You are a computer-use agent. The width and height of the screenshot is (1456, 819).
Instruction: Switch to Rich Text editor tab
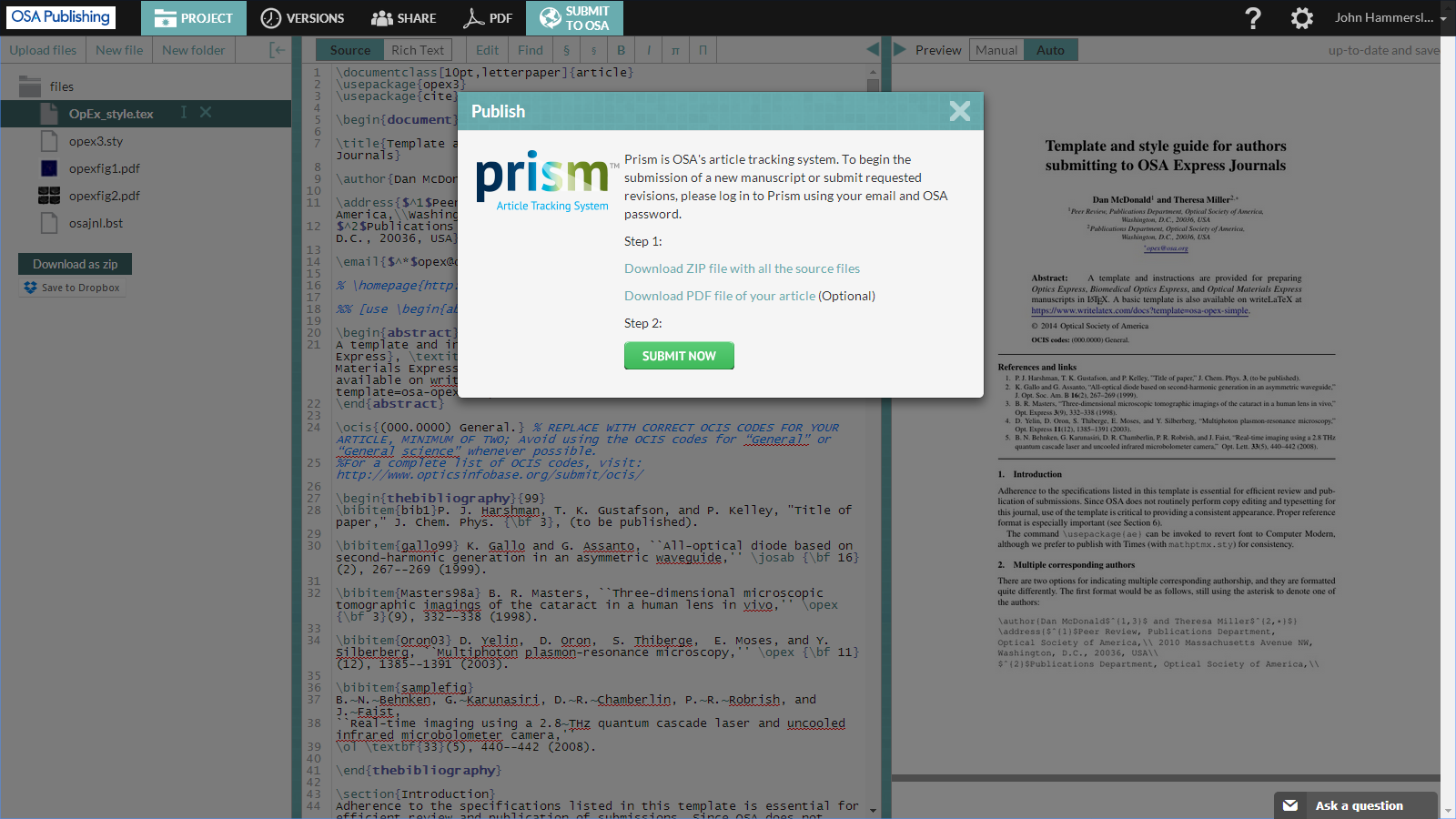click(x=418, y=50)
